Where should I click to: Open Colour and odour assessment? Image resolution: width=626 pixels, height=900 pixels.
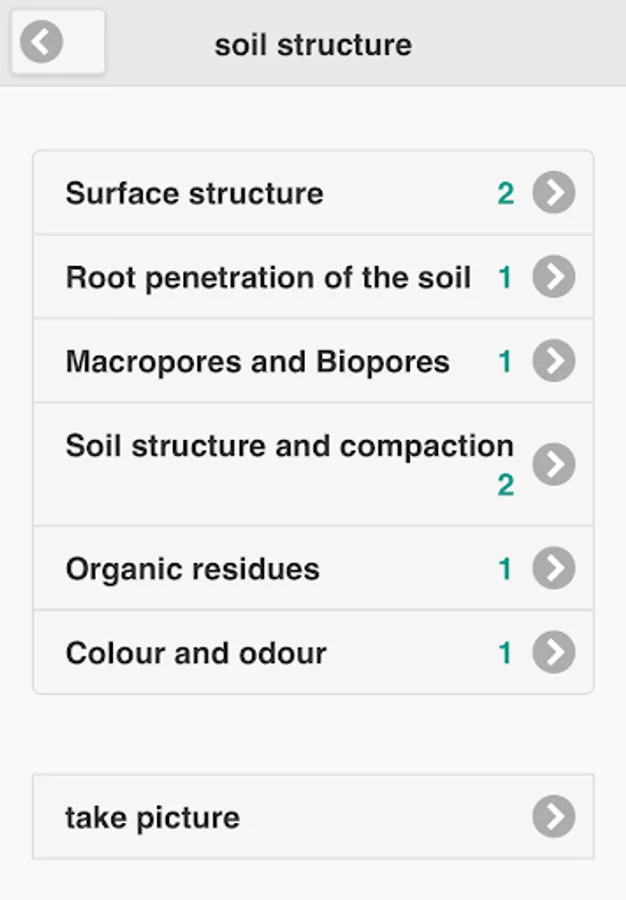click(196, 653)
